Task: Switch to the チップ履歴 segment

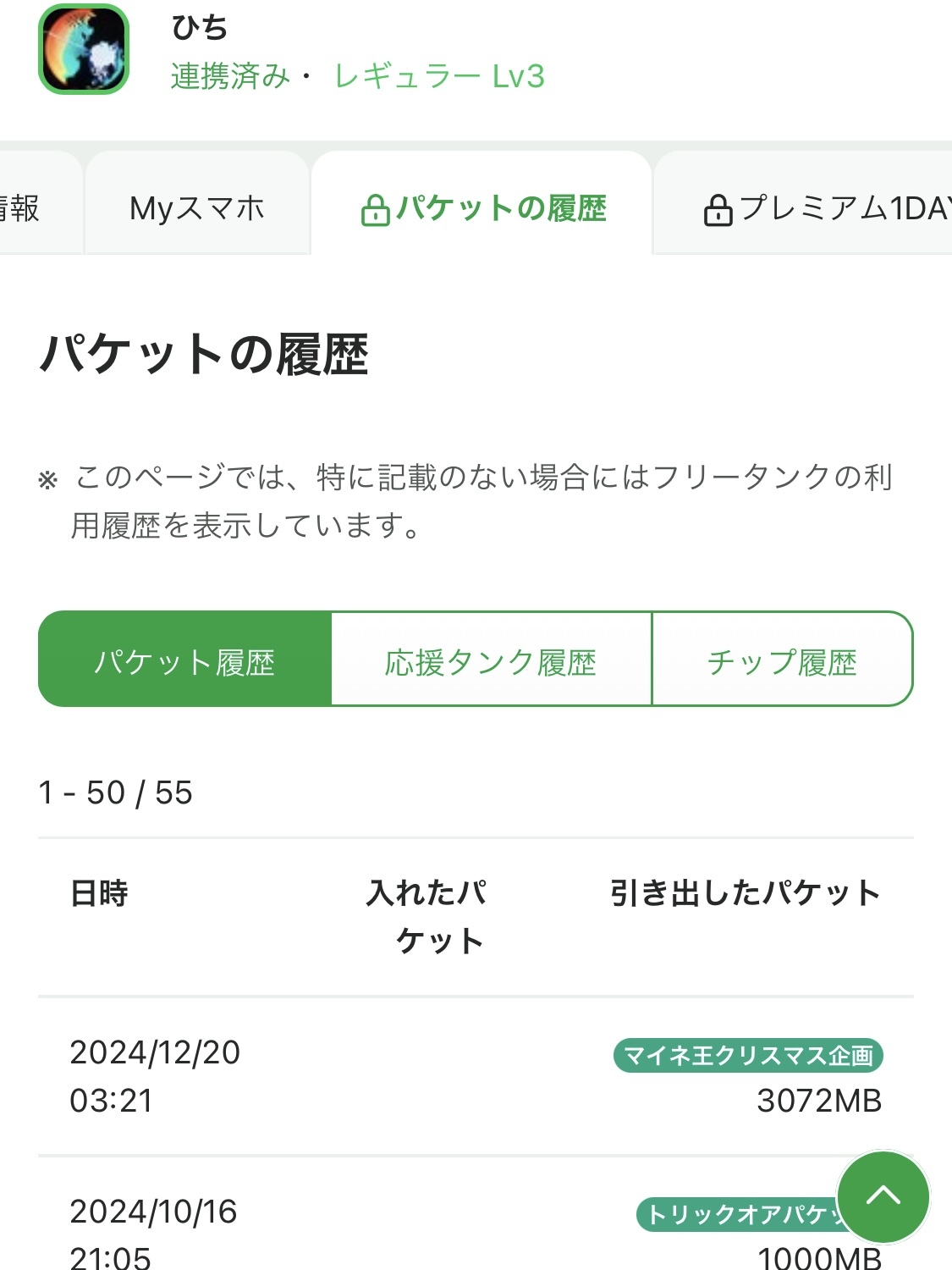Action: pos(782,660)
